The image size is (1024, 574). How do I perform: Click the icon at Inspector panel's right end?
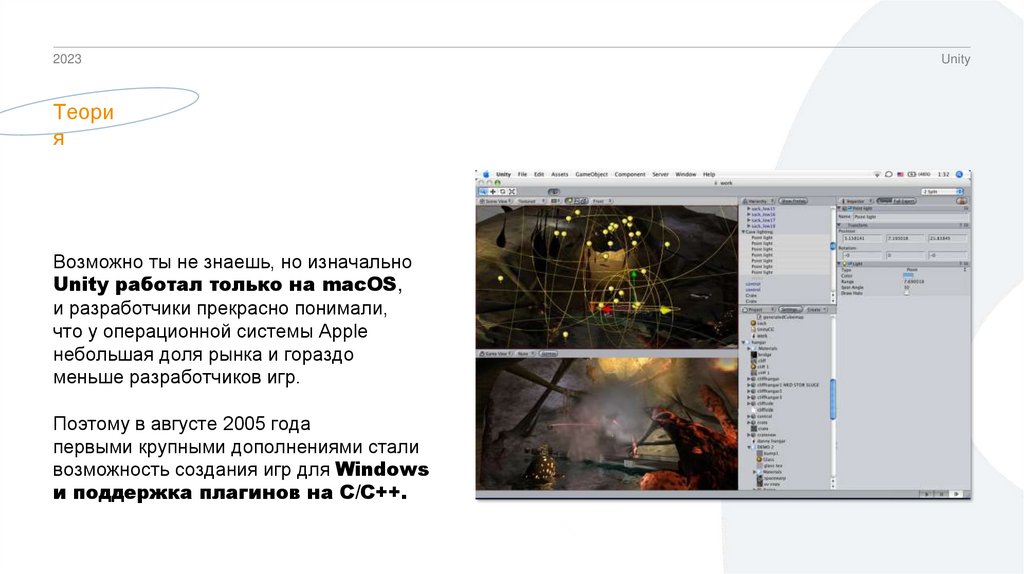point(961,201)
